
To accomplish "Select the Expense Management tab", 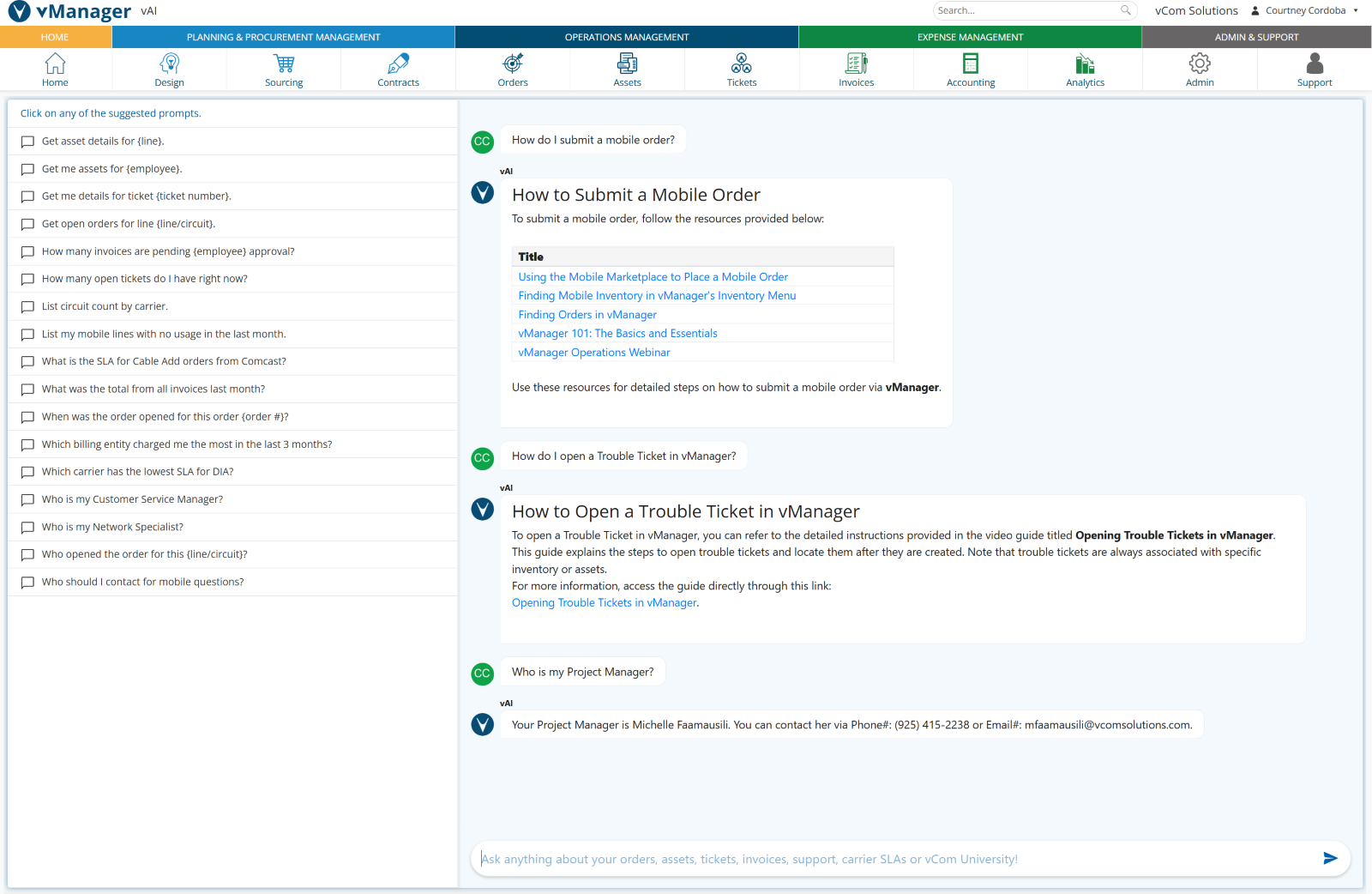I will [970, 37].
